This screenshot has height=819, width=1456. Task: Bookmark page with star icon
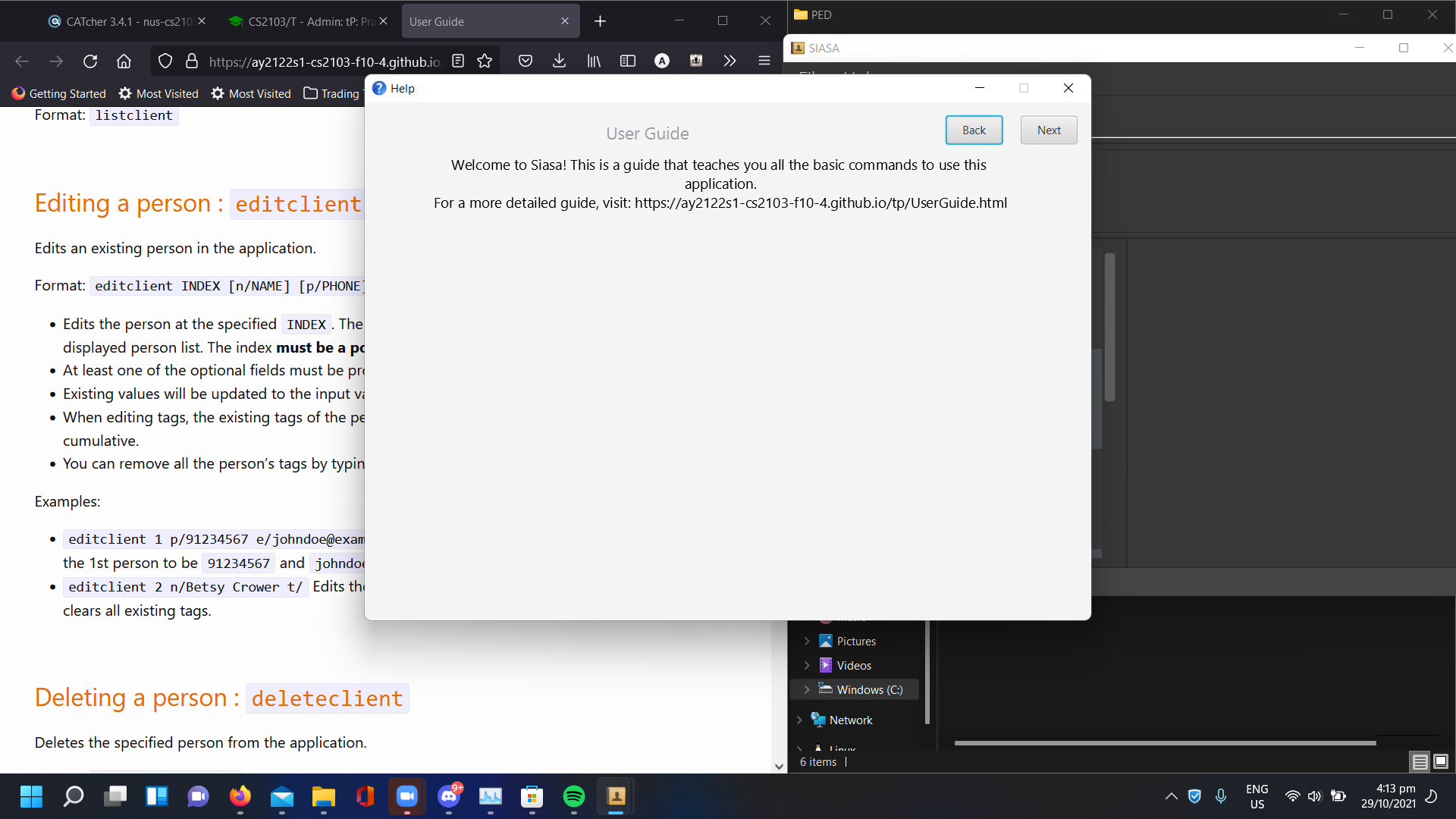point(485,61)
